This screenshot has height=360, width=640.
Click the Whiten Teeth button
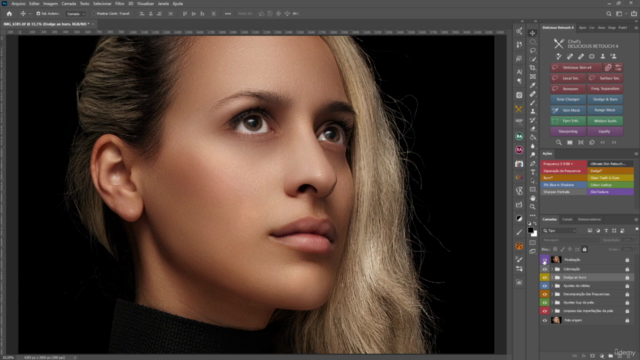point(605,121)
